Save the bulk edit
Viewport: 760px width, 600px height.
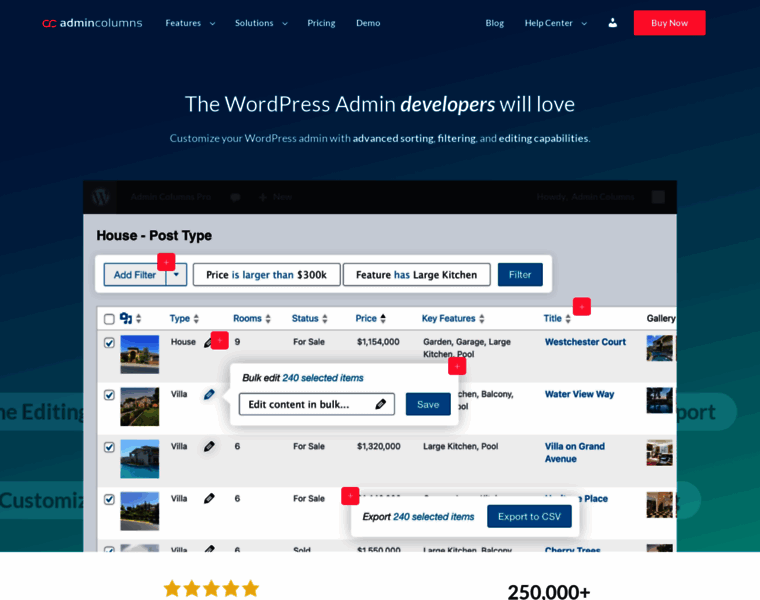point(428,404)
